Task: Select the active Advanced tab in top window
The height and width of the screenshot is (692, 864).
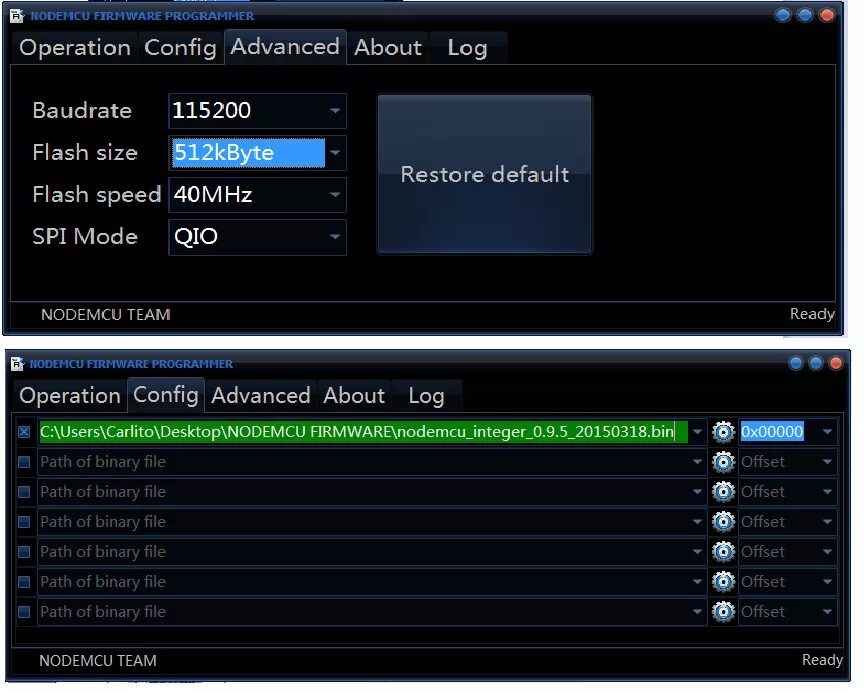Action: 285,47
